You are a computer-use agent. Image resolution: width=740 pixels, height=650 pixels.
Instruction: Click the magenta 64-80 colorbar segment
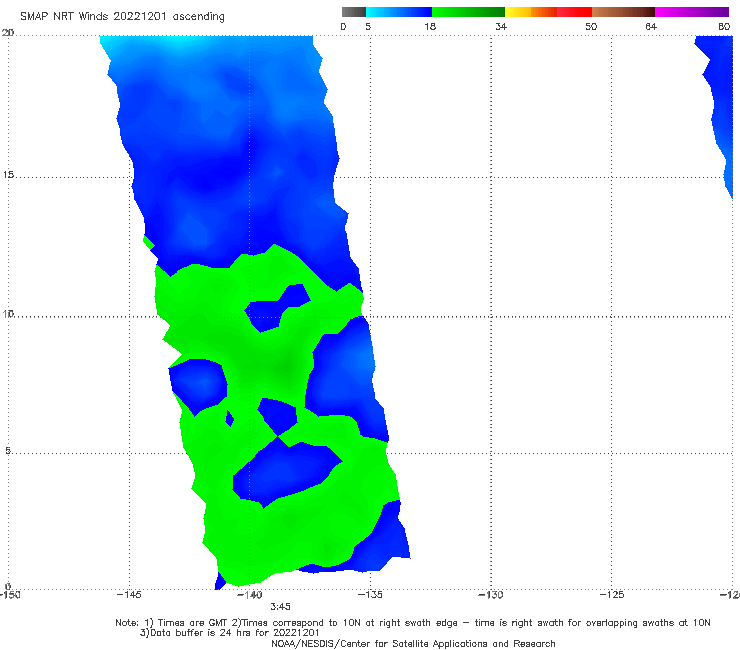click(692, 12)
